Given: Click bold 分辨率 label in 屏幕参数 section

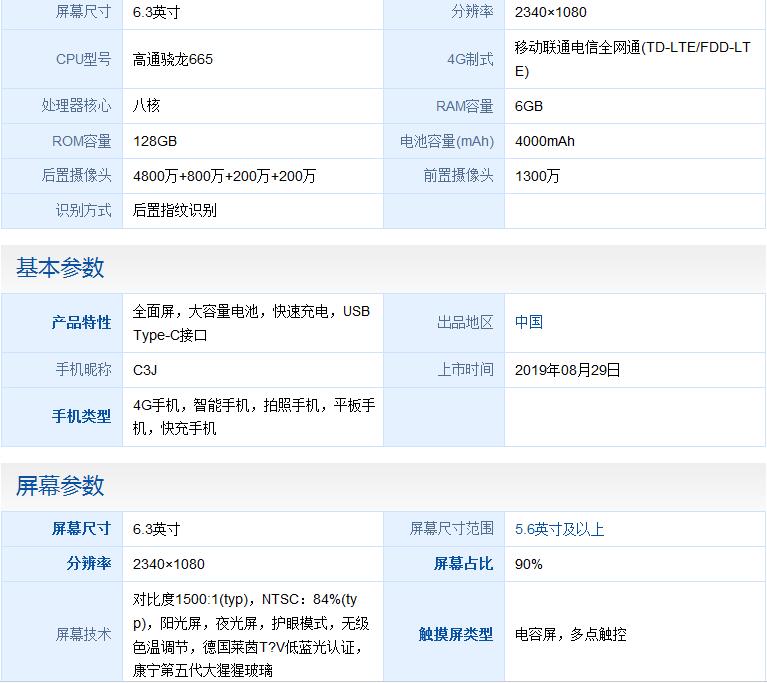Looking at the screenshot, I should pyautogui.click(x=89, y=564).
